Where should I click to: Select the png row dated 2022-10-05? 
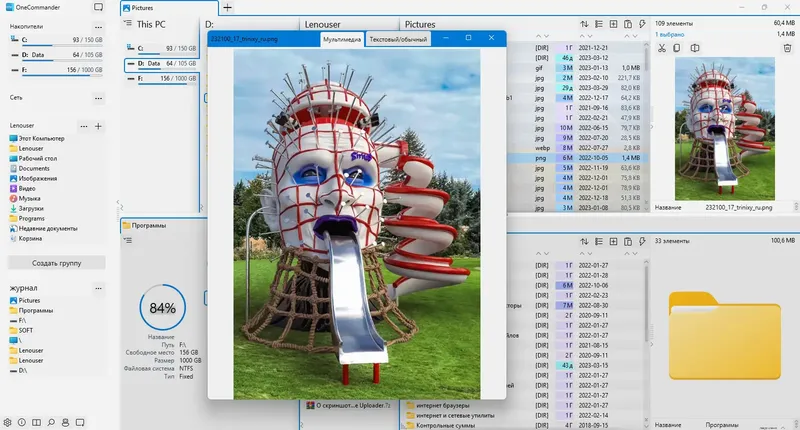(x=578, y=158)
